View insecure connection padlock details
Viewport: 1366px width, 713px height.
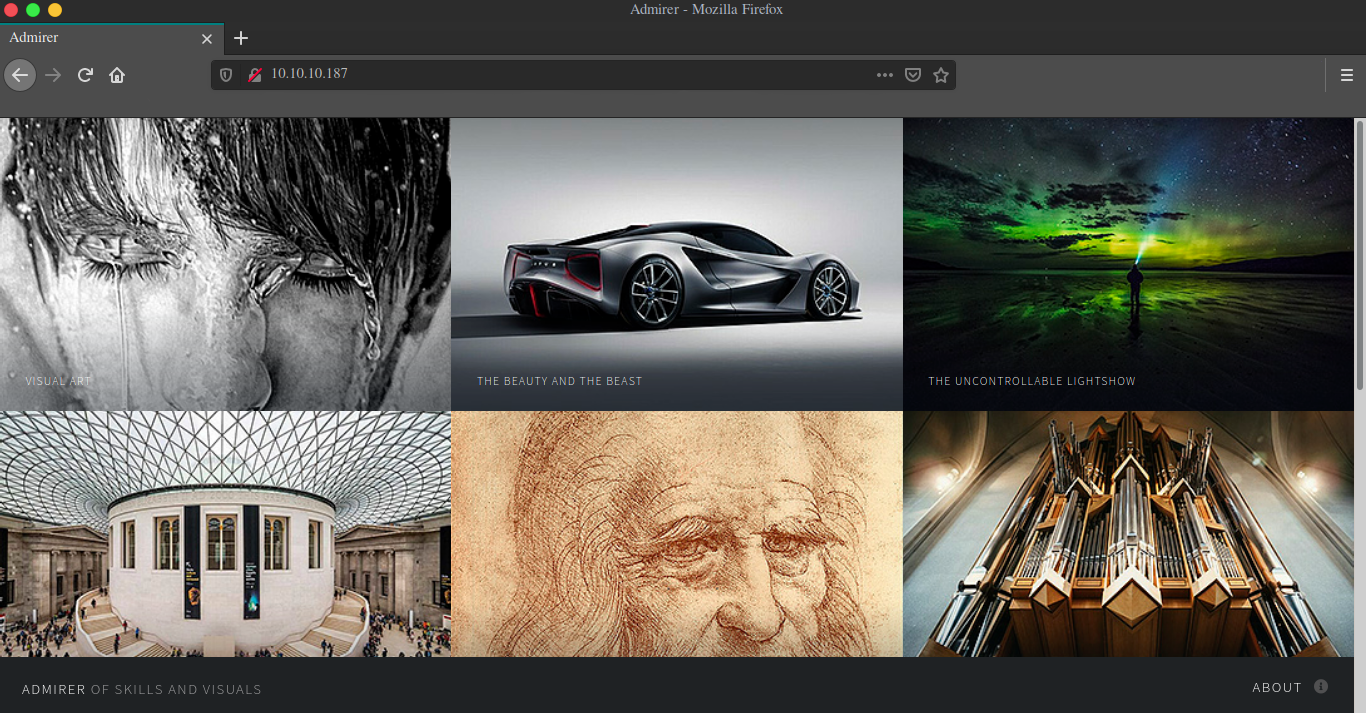(x=254, y=75)
